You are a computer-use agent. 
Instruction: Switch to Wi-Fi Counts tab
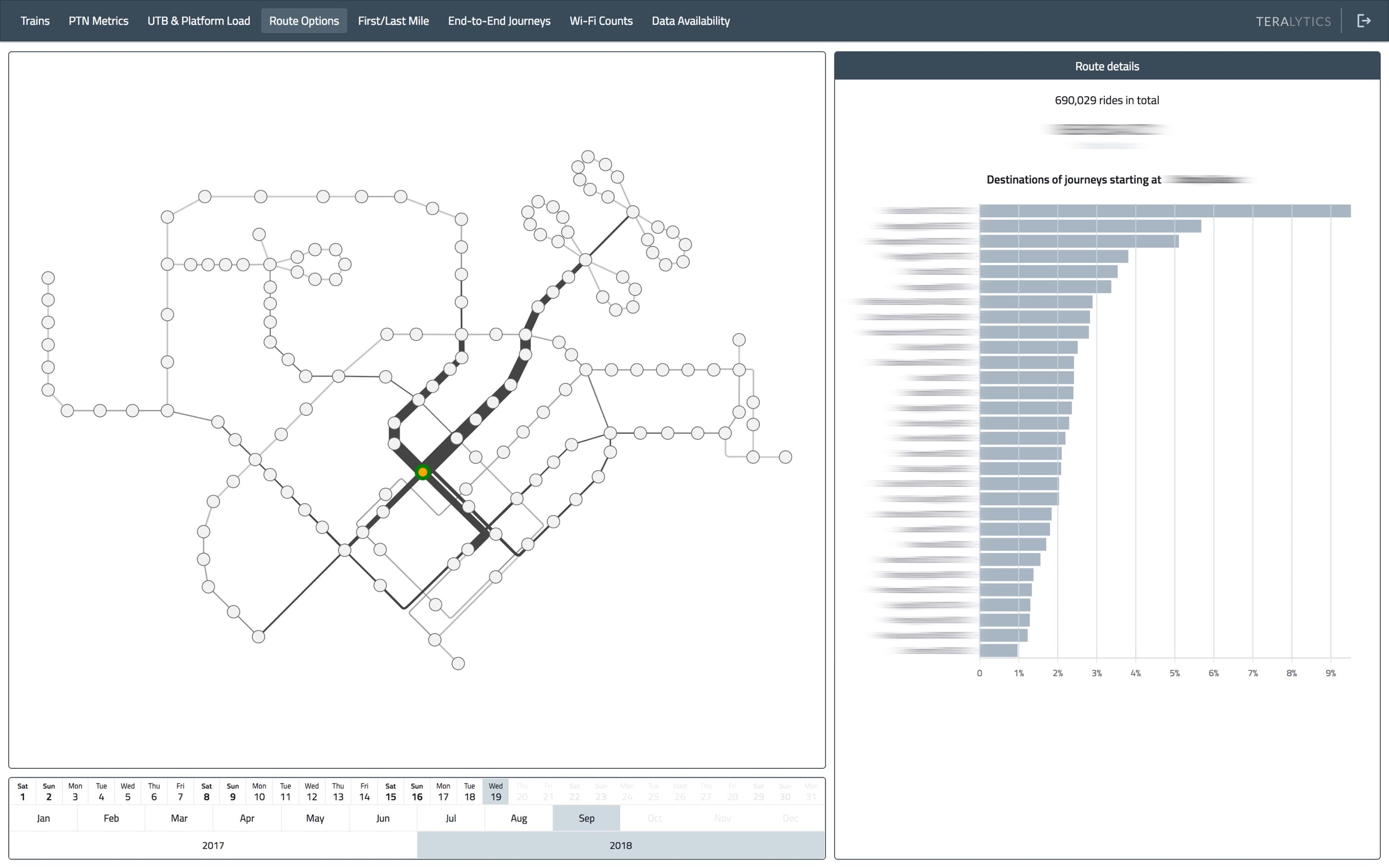point(600,21)
